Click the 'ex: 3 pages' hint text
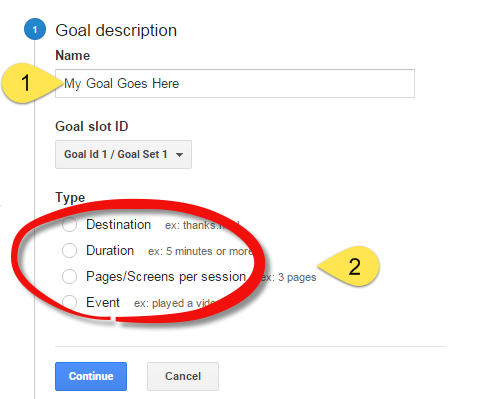Viewport: 500px width, 399px height. pos(289,277)
